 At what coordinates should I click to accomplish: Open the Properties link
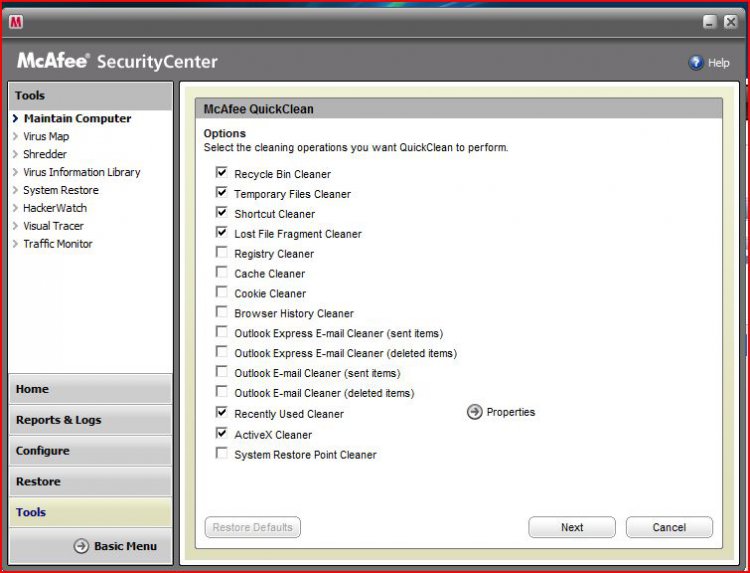(511, 412)
